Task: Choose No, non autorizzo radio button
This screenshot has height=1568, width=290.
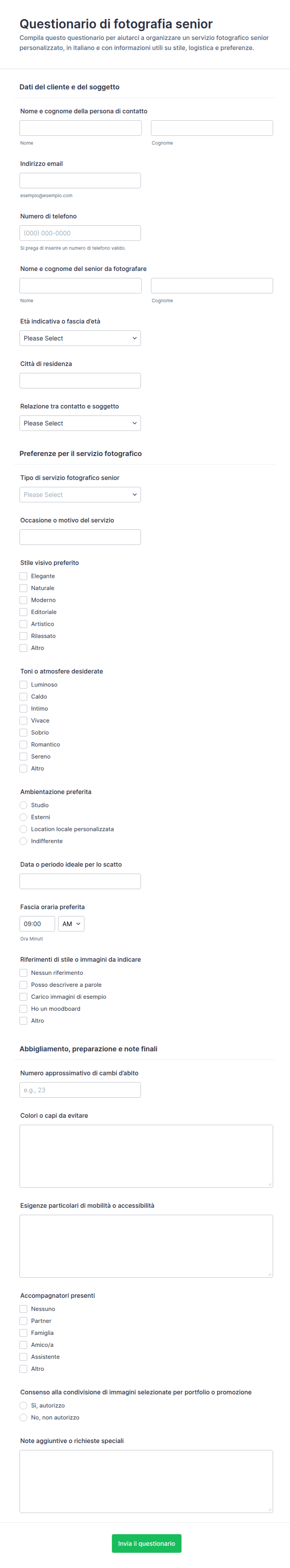Action: point(23,1418)
